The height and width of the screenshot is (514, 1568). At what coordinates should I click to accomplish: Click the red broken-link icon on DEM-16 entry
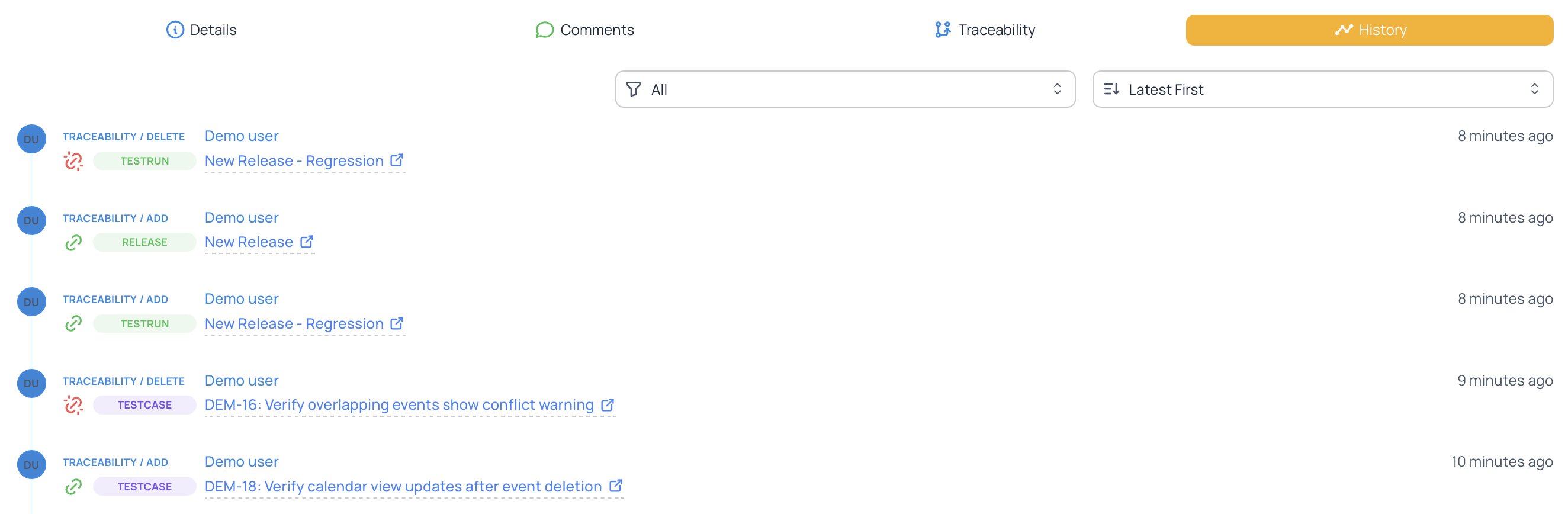[73, 405]
